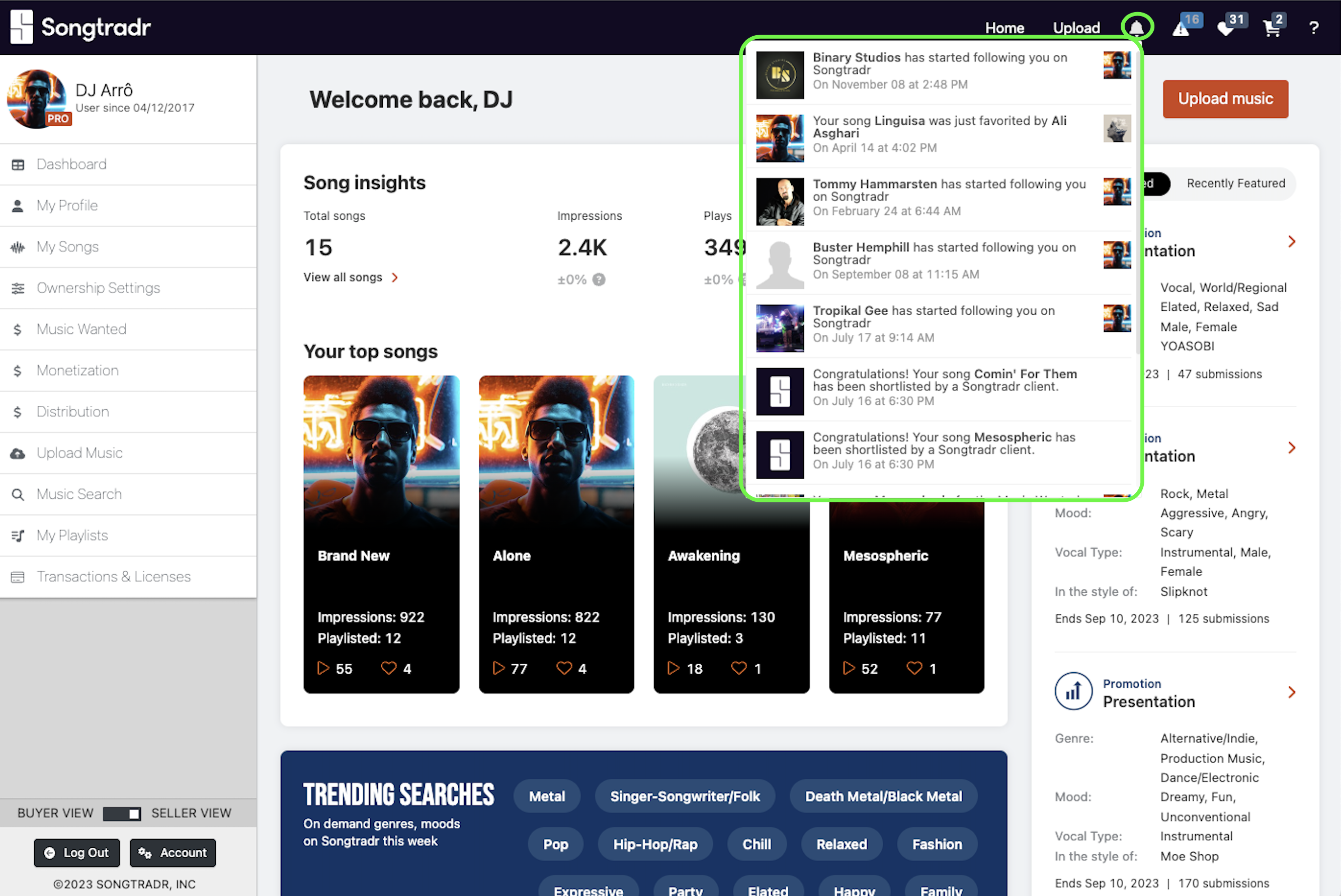Screen dimensions: 1341x896
Task: Favorite heart on Alone card
Action: tap(564, 668)
